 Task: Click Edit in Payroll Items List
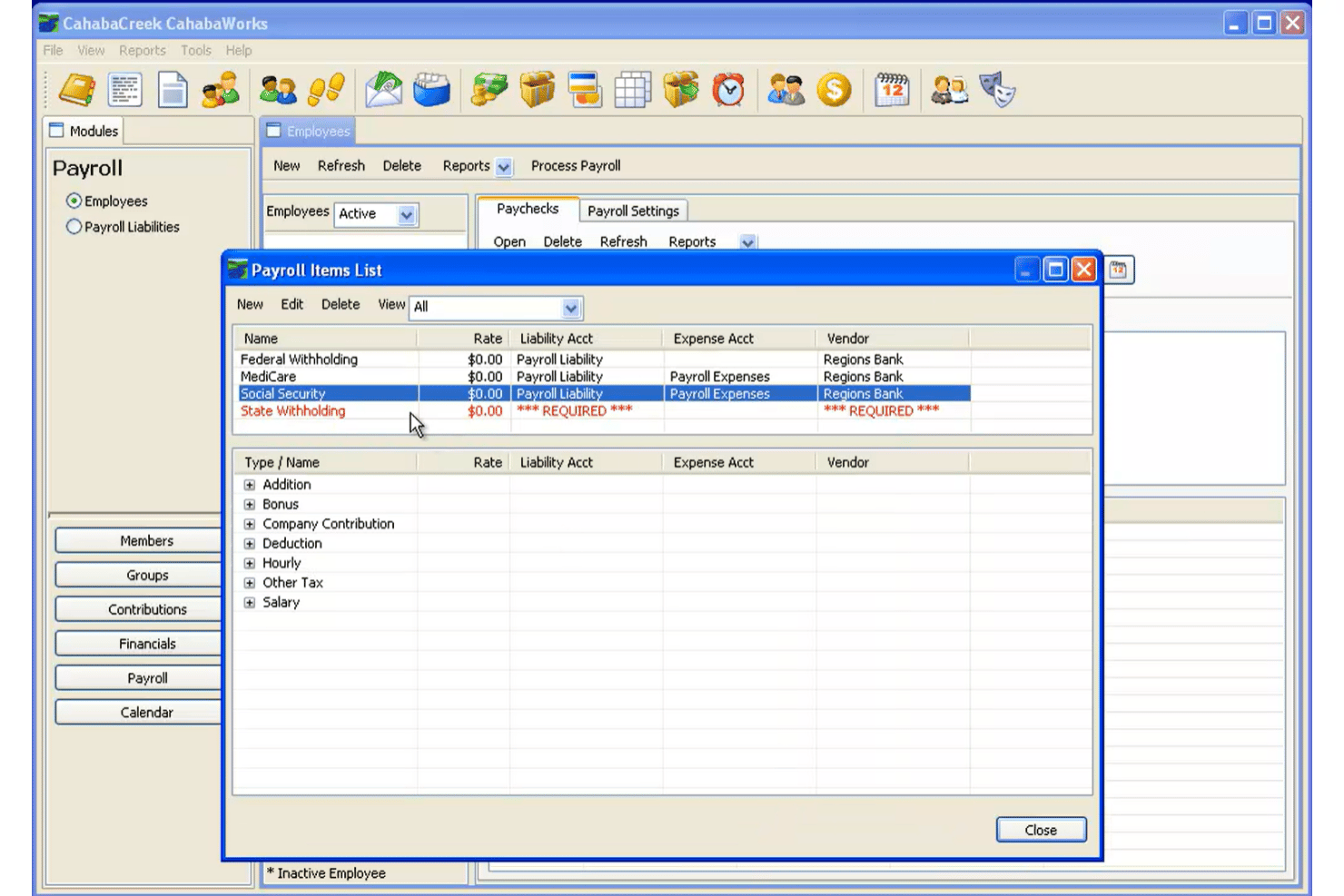[x=292, y=305]
